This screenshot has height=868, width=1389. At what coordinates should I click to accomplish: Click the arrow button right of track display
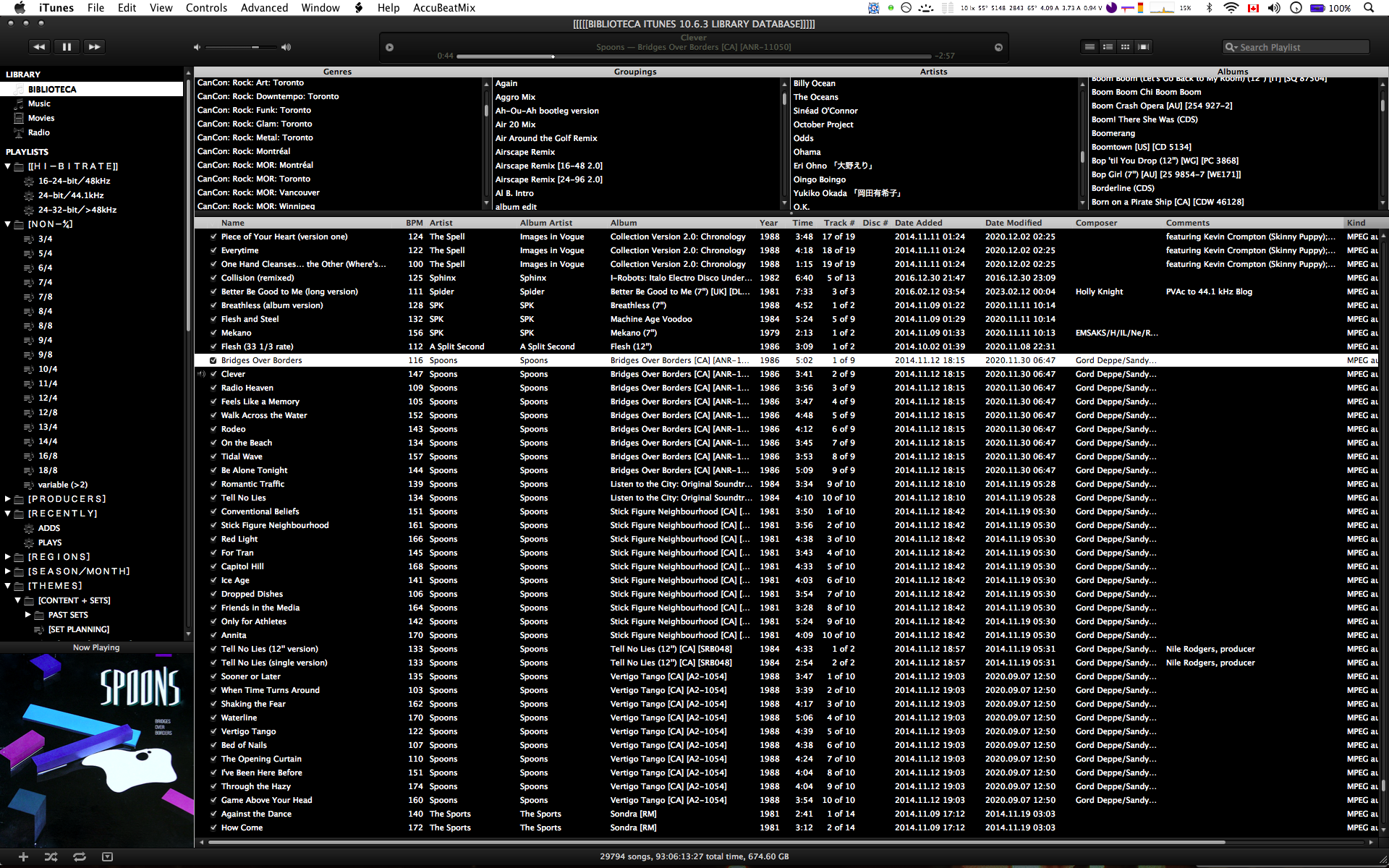coord(998,47)
